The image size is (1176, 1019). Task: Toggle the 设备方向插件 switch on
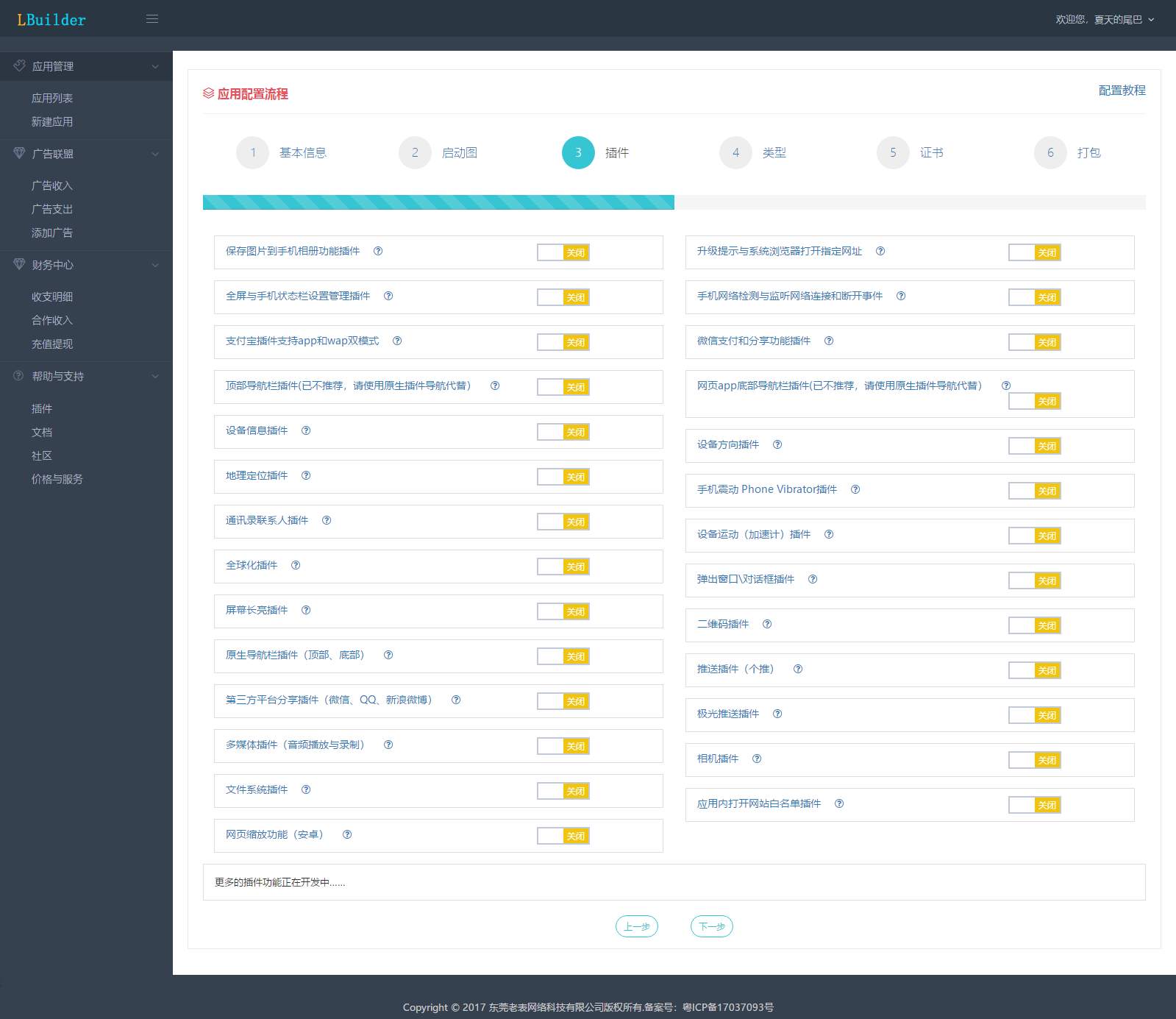point(1034,446)
